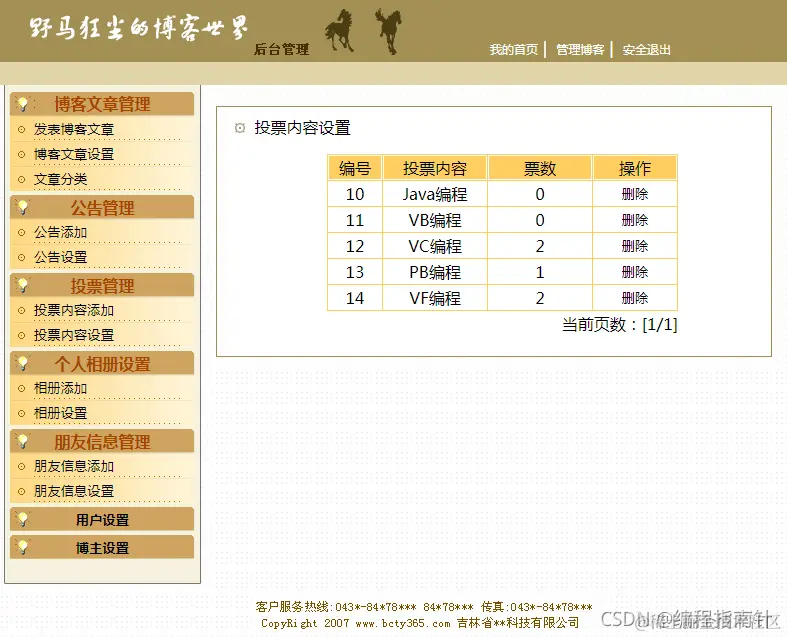This screenshot has height=637, width=787.
Task: Click number cell 14
Action: (355, 299)
